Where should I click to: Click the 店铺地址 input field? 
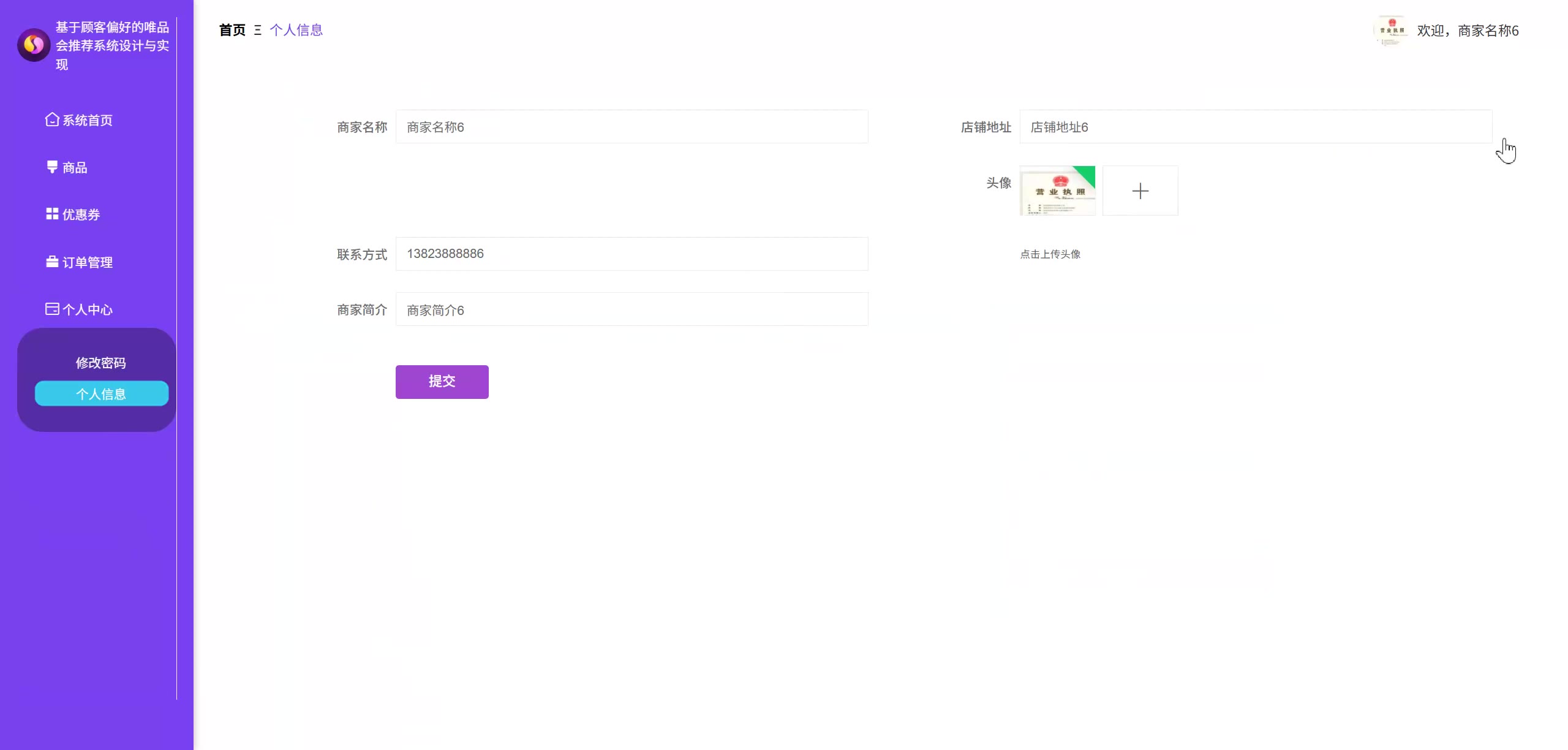point(1255,127)
